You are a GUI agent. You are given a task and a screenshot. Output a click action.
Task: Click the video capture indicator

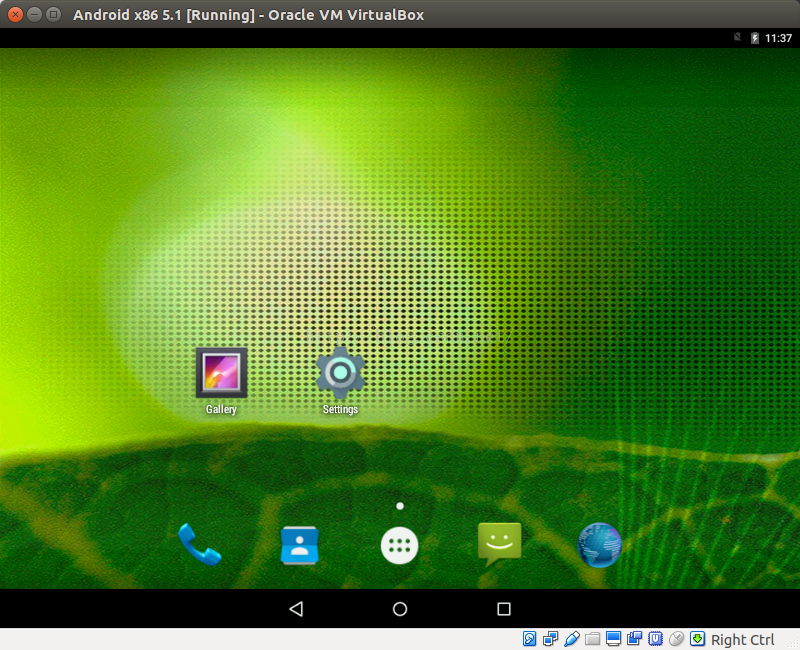pos(634,639)
